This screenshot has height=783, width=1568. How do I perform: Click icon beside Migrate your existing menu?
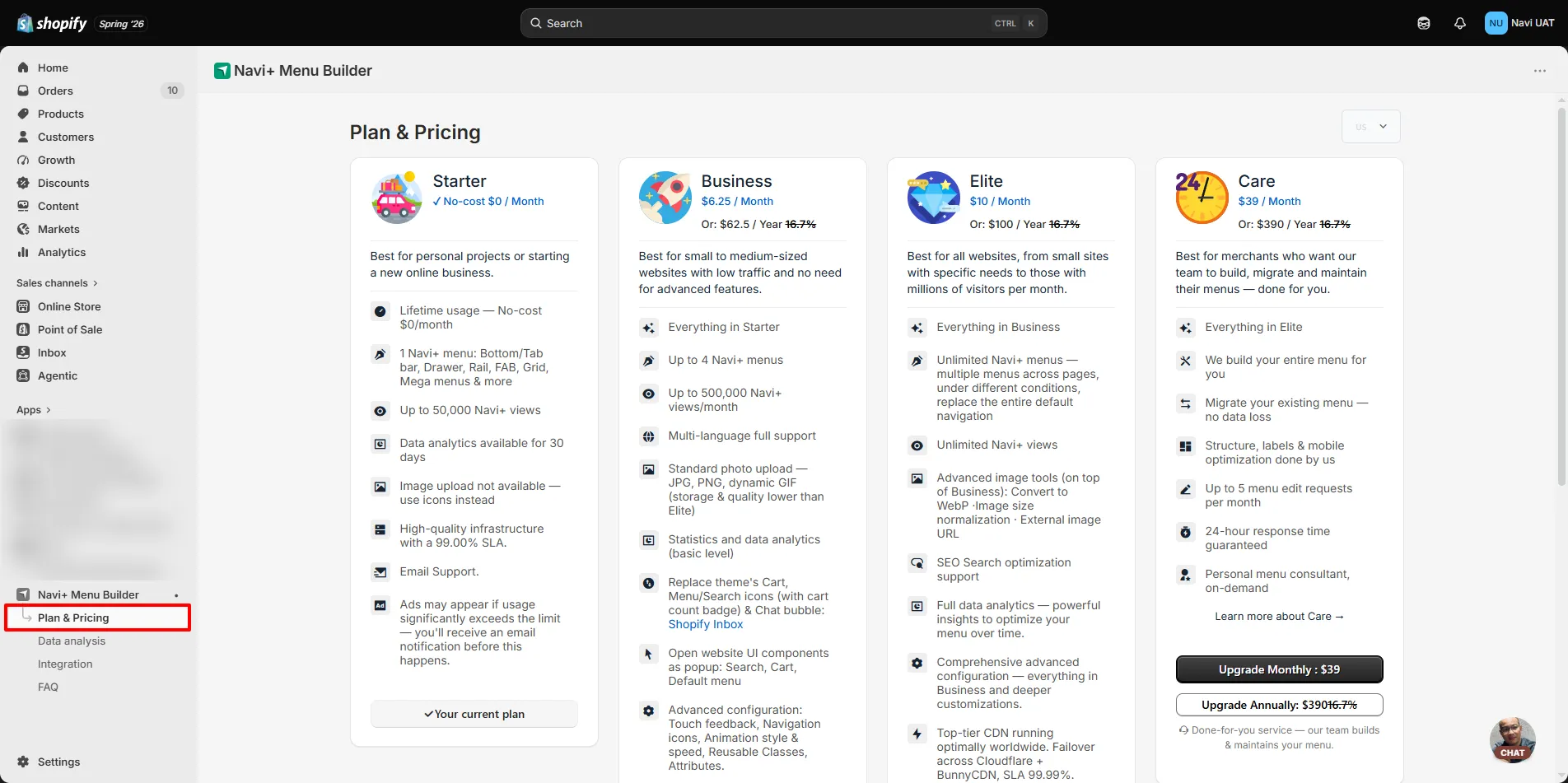click(1186, 403)
